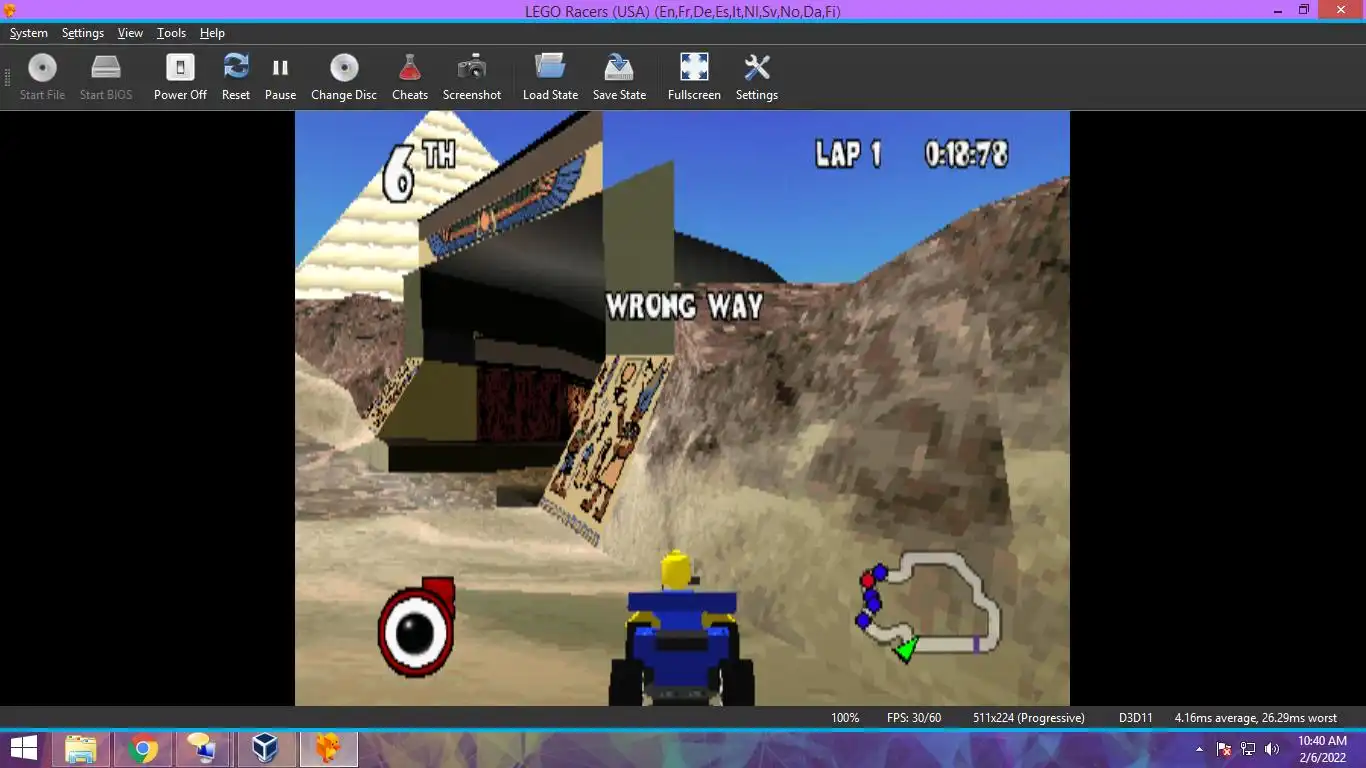Viewport: 1366px width, 768px height.
Task: Launch Google Chrome from taskbar
Action: tap(143, 748)
